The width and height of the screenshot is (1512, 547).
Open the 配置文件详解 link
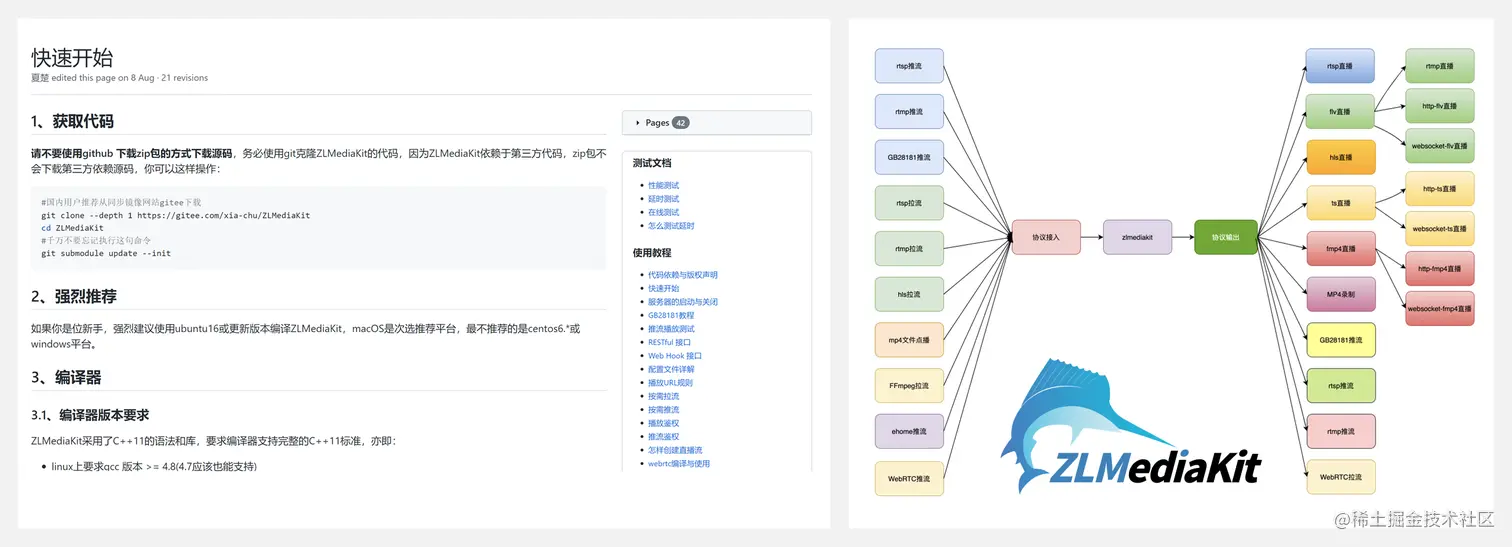tap(671, 369)
